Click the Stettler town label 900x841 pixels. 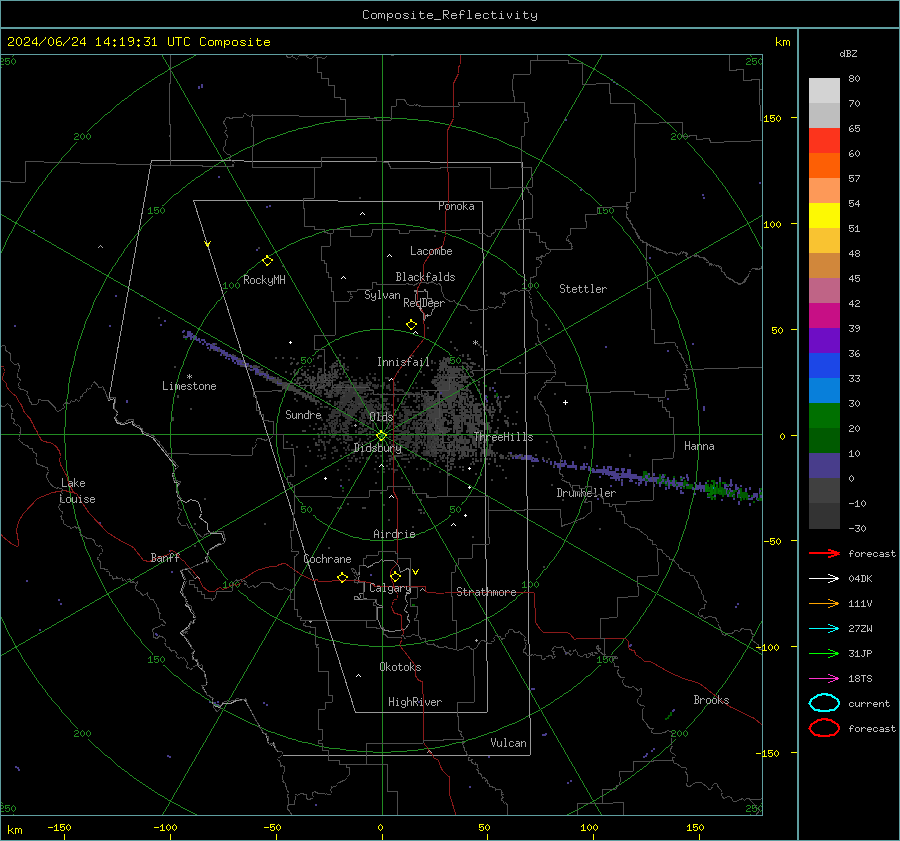coord(583,289)
